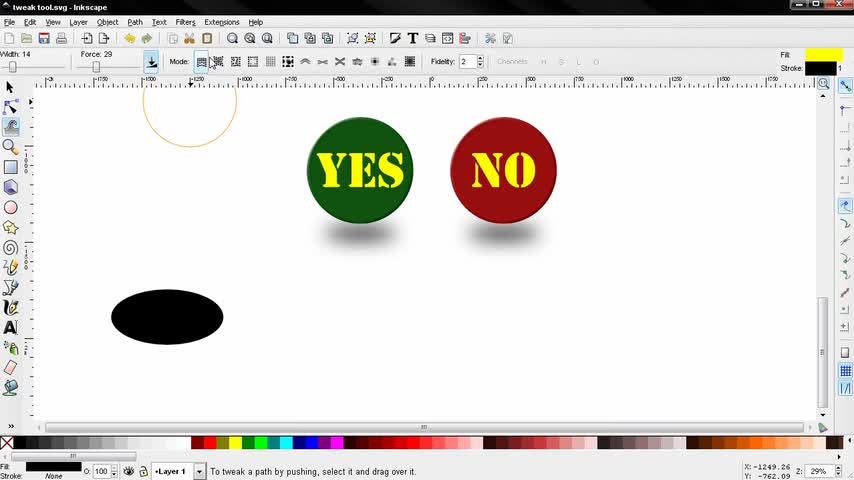
Task: Click the Group objects icon
Action: click(353, 38)
